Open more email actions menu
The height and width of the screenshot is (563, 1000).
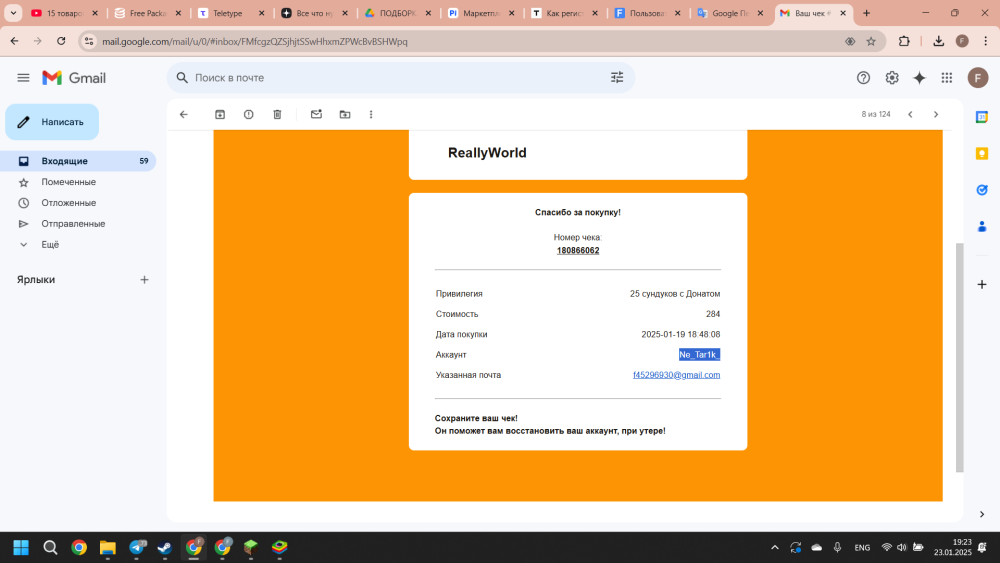tap(371, 114)
